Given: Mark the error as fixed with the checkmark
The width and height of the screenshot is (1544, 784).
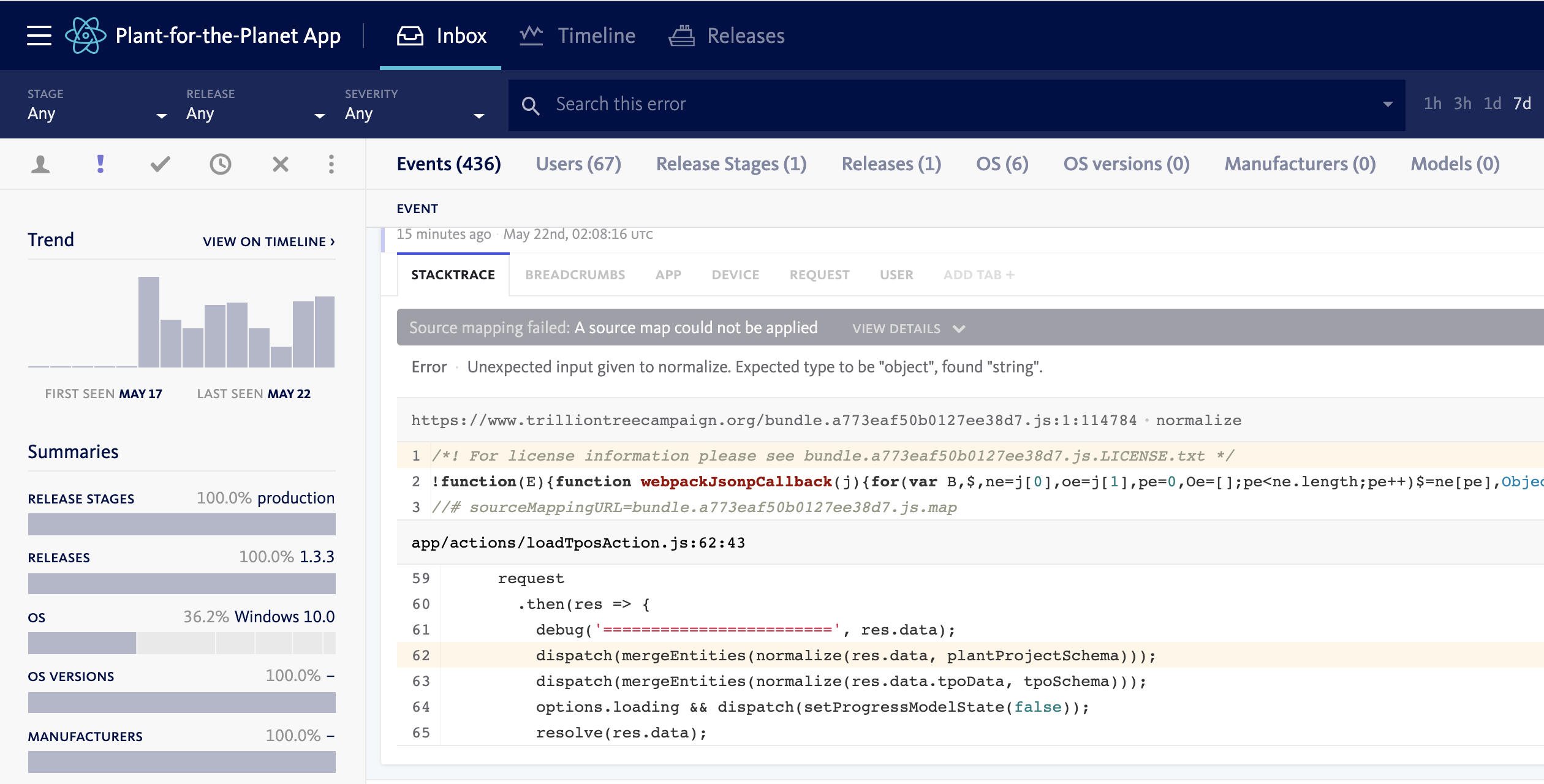Looking at the screenshot, I should [x=159, y=164].
